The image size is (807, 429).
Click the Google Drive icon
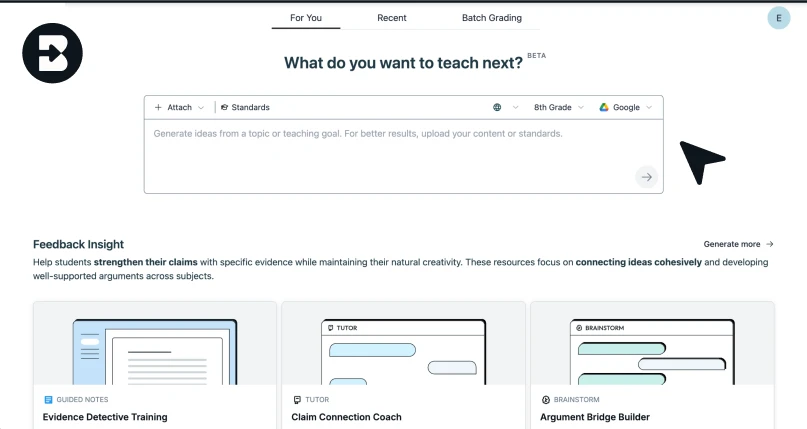pyautogui.click(x=604, y=107)
